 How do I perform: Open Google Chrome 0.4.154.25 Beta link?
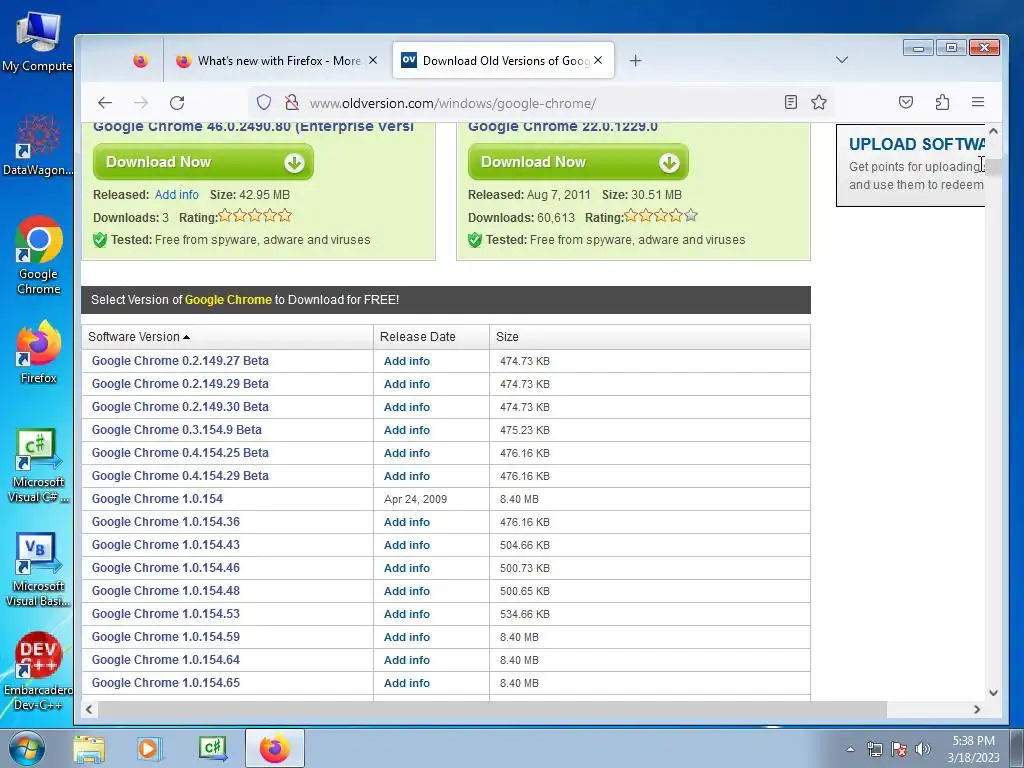point(180,453)
